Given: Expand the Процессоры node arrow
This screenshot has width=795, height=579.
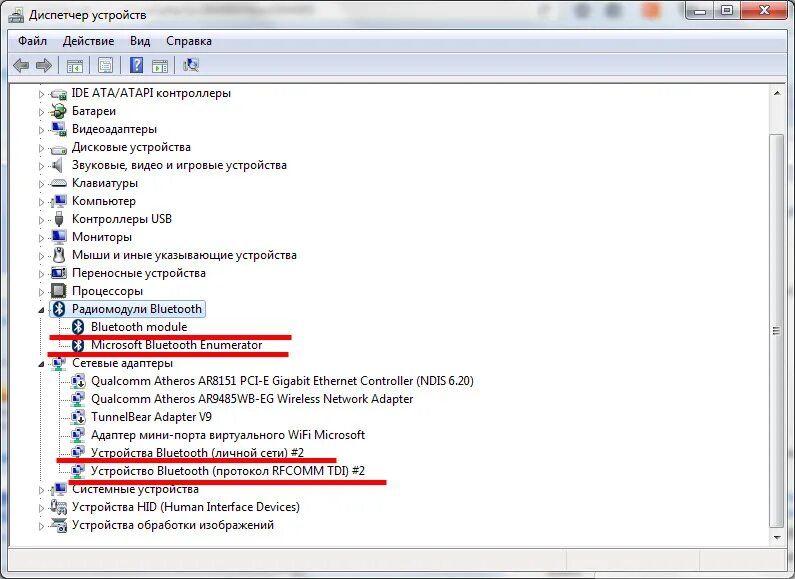Looking at the screenshot, I should [42, 292].
